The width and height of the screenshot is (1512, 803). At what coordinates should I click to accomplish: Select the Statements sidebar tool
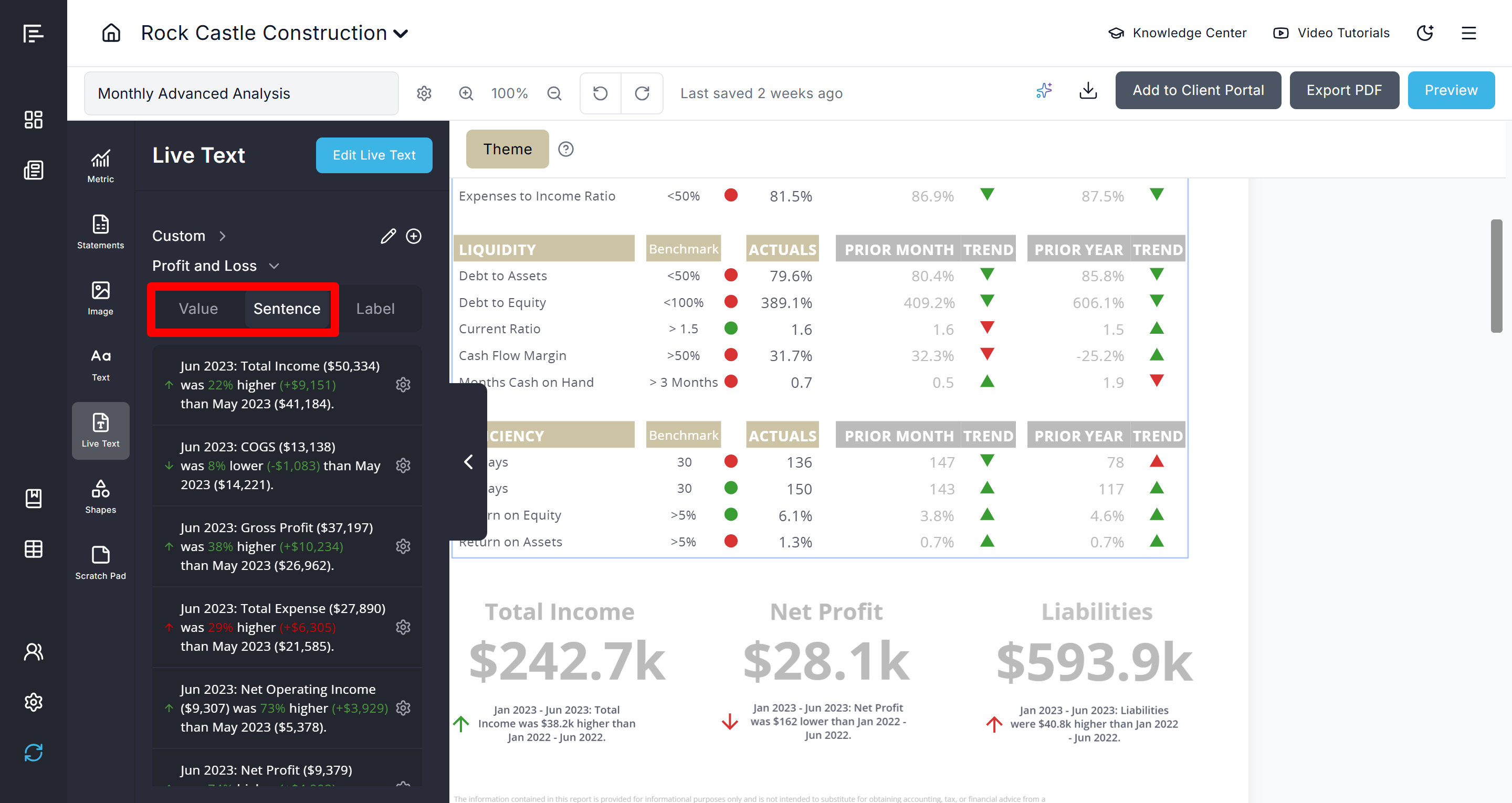100,231
